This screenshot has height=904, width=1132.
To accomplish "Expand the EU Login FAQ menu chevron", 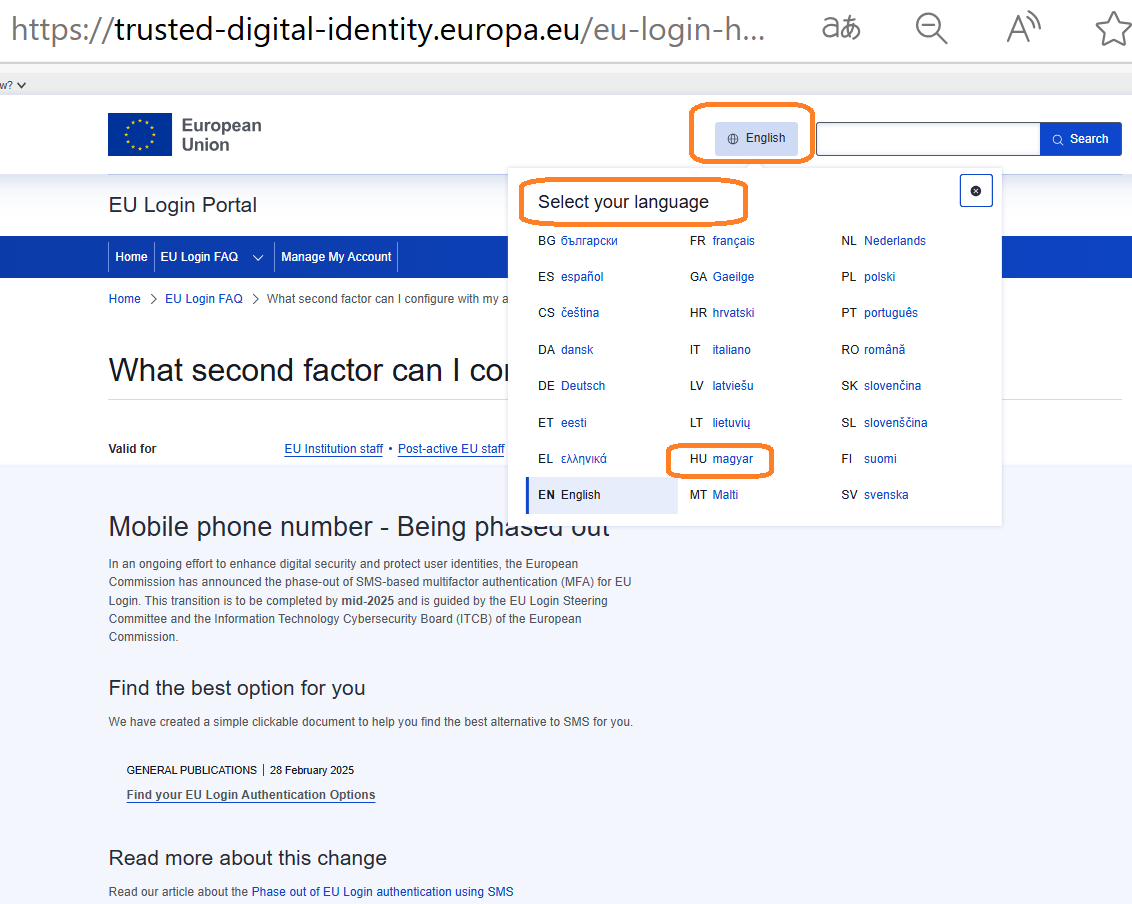I will (258, 257).
